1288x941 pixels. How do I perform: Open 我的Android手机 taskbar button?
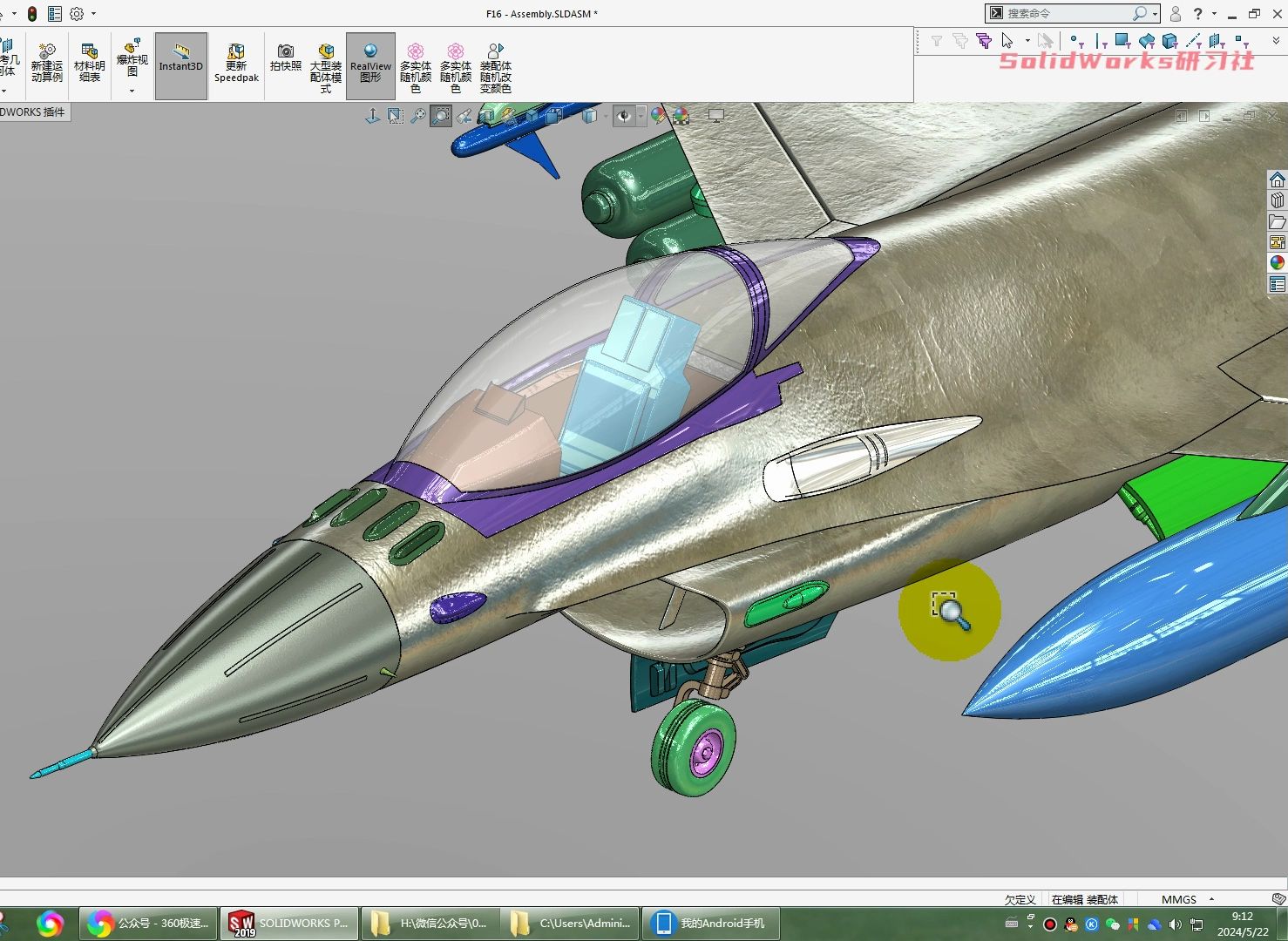click(x=711, y=923)
